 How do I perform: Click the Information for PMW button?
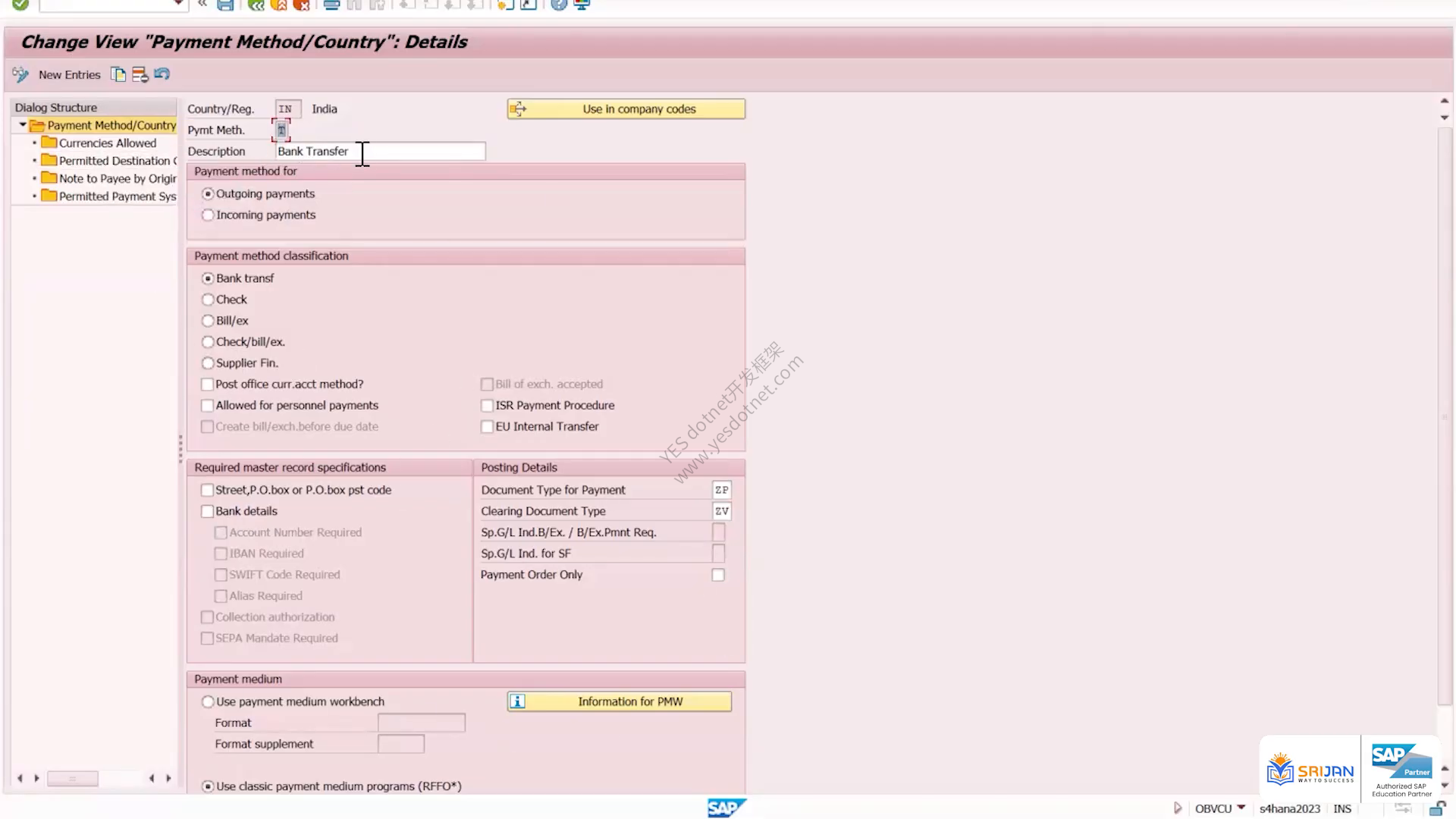(x=620, y=701)
